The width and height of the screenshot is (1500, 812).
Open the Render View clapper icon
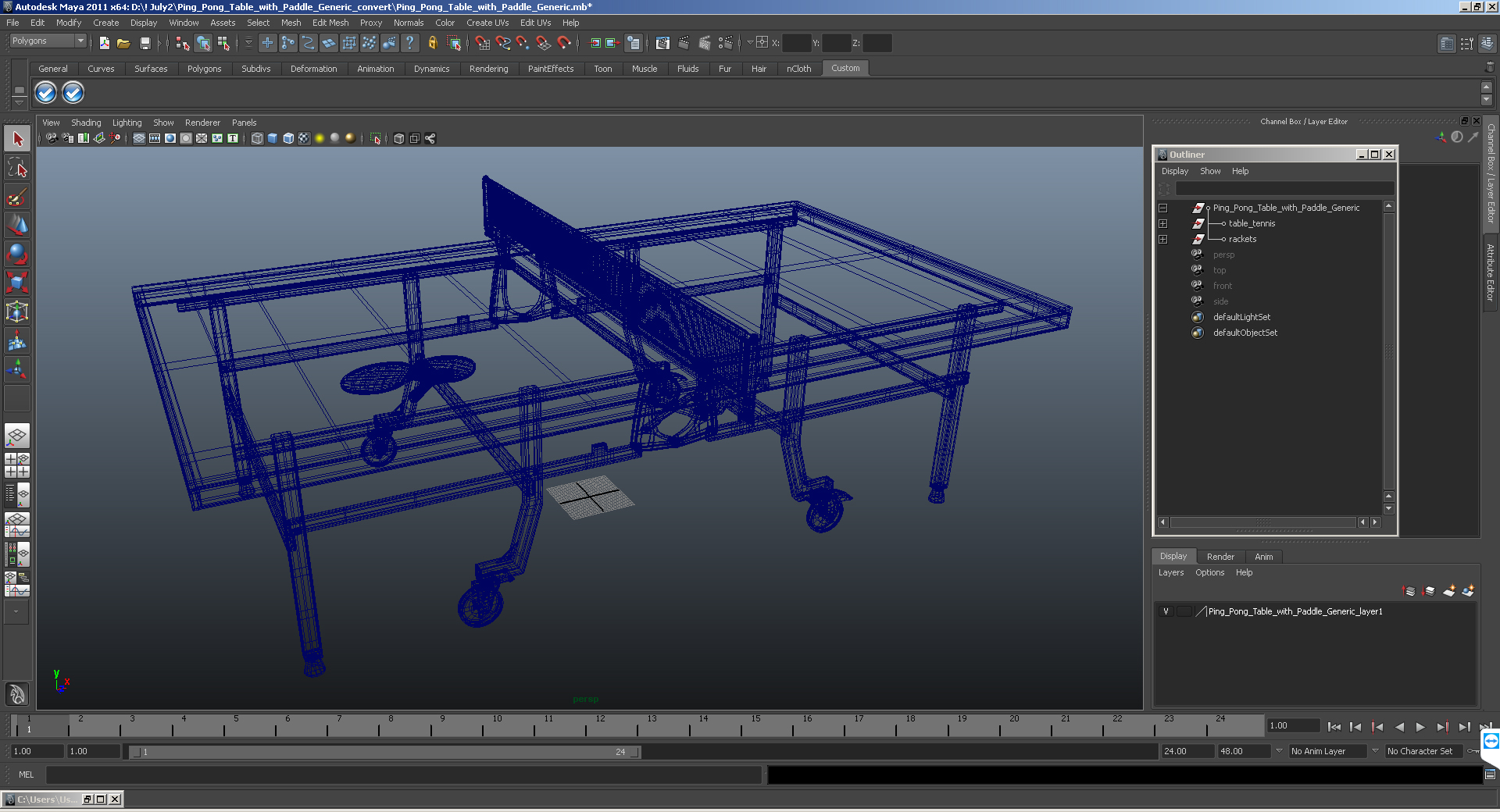coord(662,43)
